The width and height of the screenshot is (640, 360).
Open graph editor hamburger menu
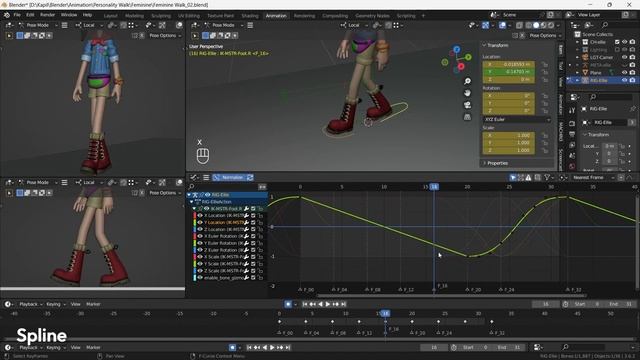click(206, 178)
